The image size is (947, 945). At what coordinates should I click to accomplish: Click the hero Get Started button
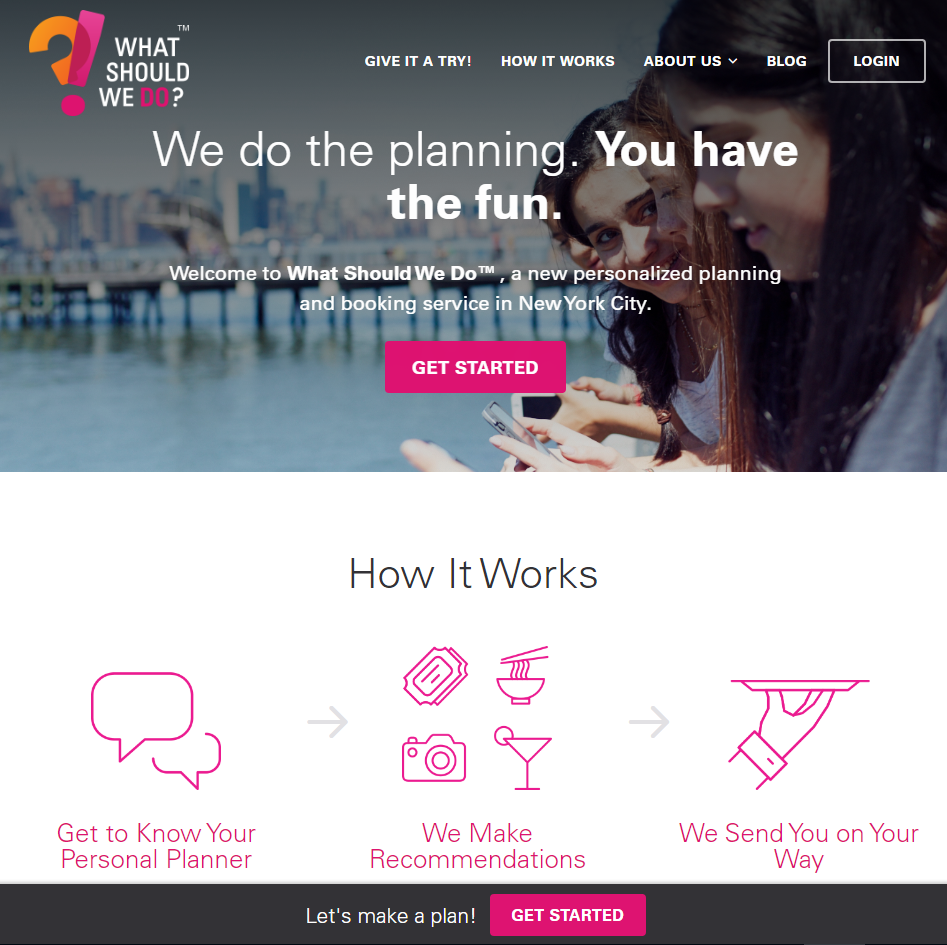tap(475, 367)
